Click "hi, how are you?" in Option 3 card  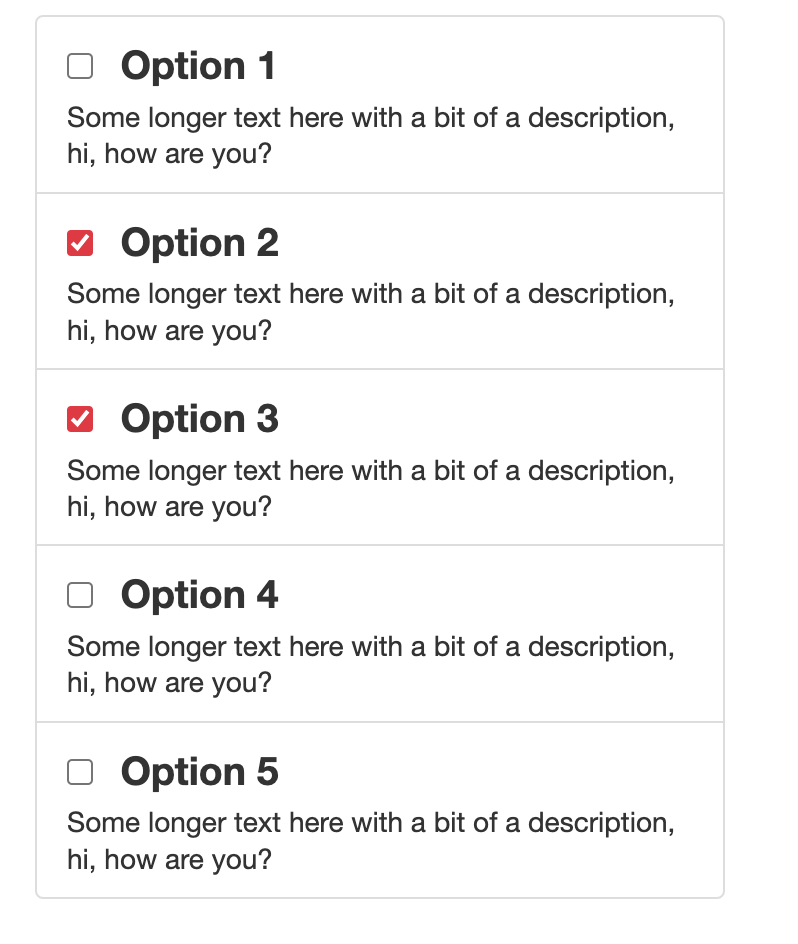click(169, 507)
